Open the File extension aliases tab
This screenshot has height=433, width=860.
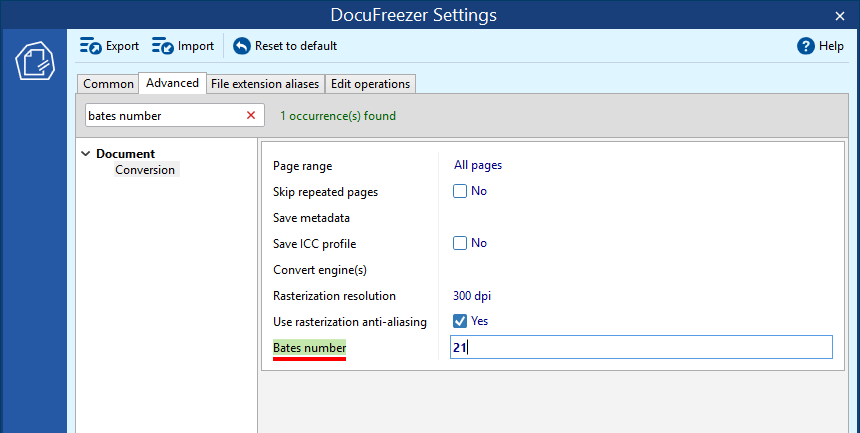(264, 84)
